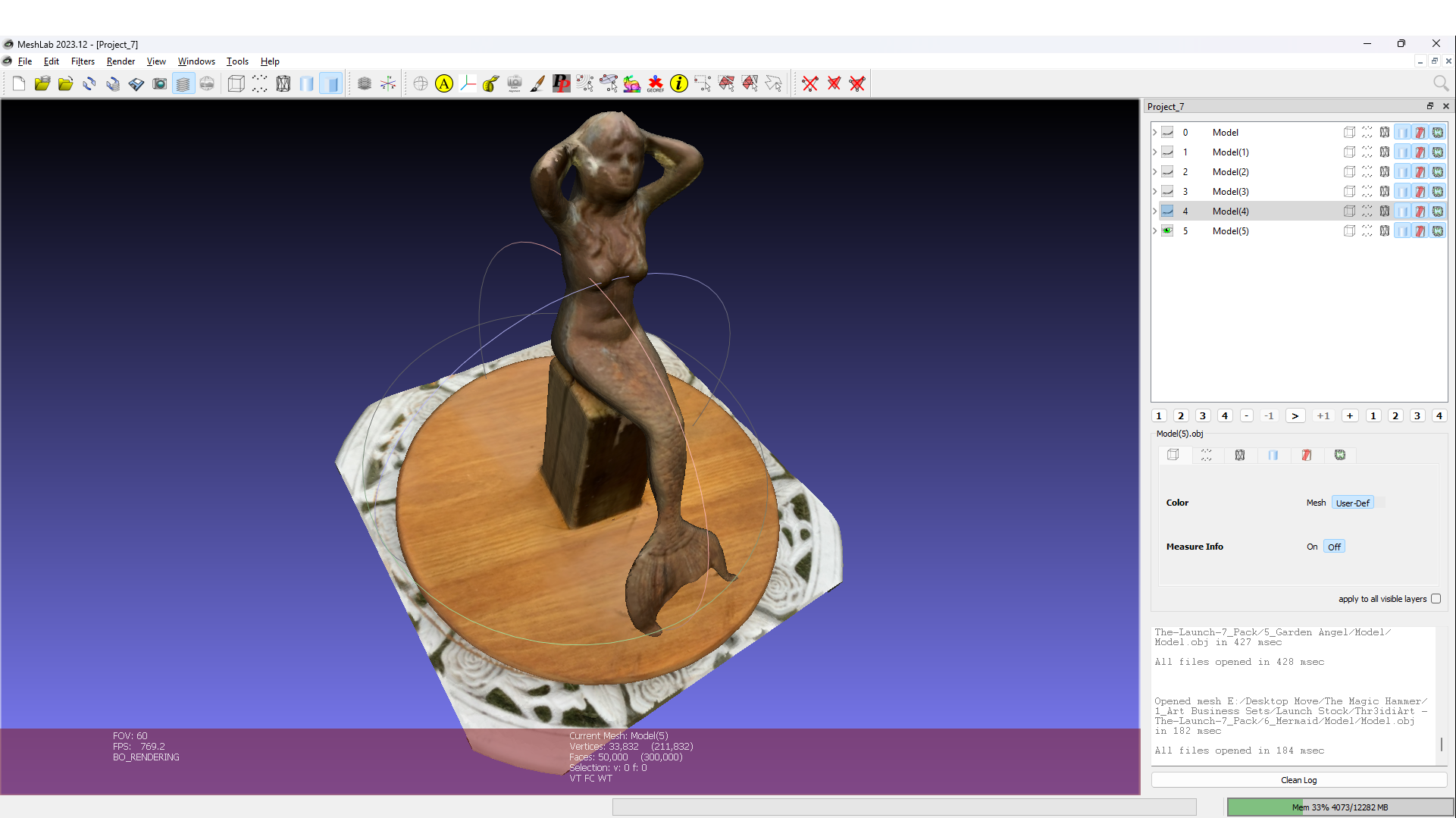This screenshot has height=818, width=1456.
Task: Select the Align tool icon
Action: [x=515, y=83]
